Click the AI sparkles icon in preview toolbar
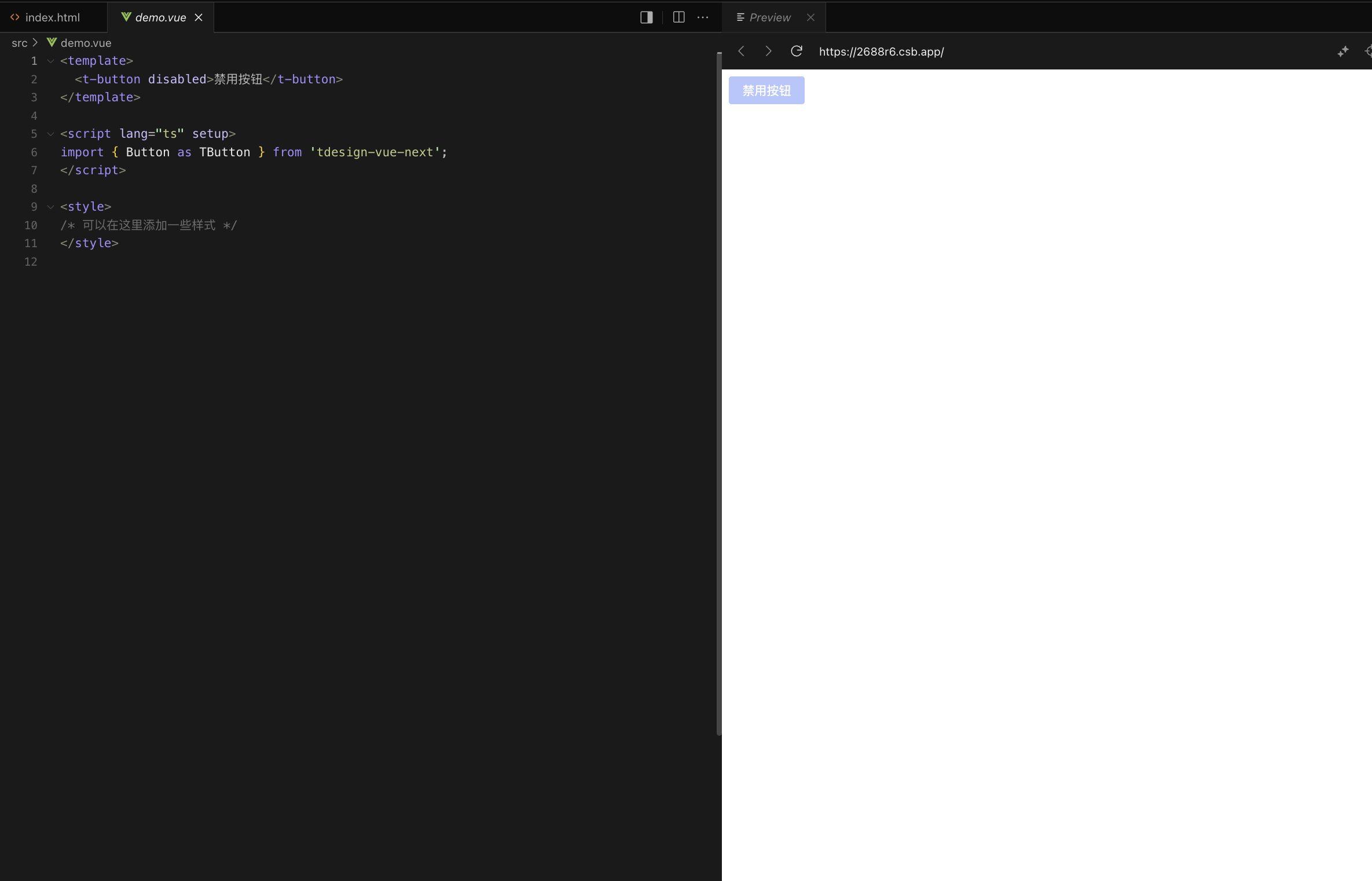Image resolution: width=1372 pixels, height=881 pixels. click(1343, 52)
